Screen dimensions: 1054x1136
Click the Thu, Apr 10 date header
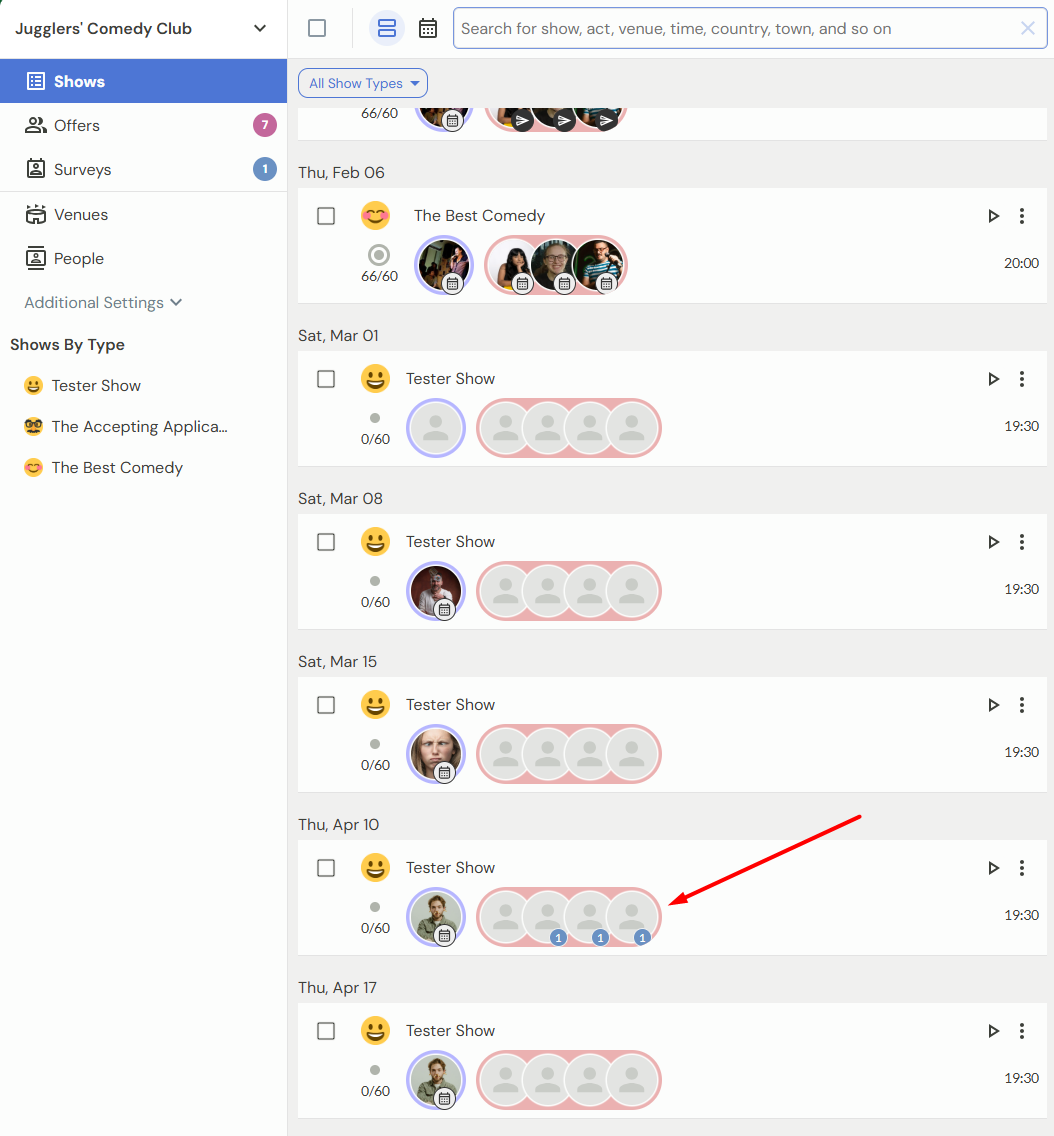338,824
